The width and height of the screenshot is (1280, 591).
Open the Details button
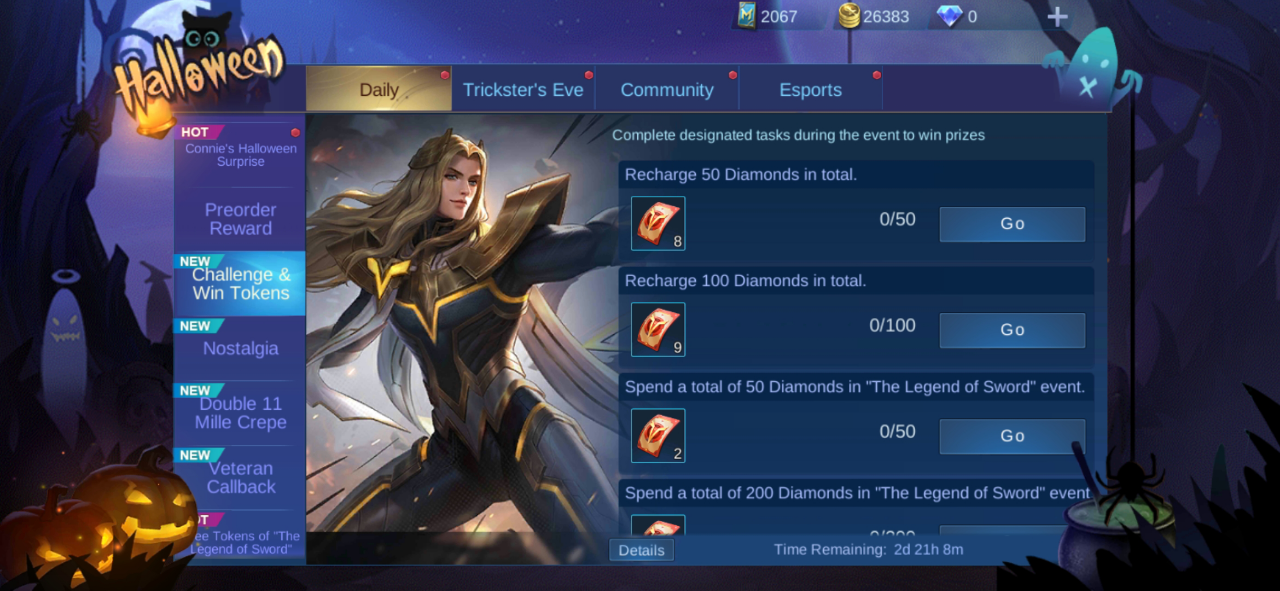click(x=641, y=550)
